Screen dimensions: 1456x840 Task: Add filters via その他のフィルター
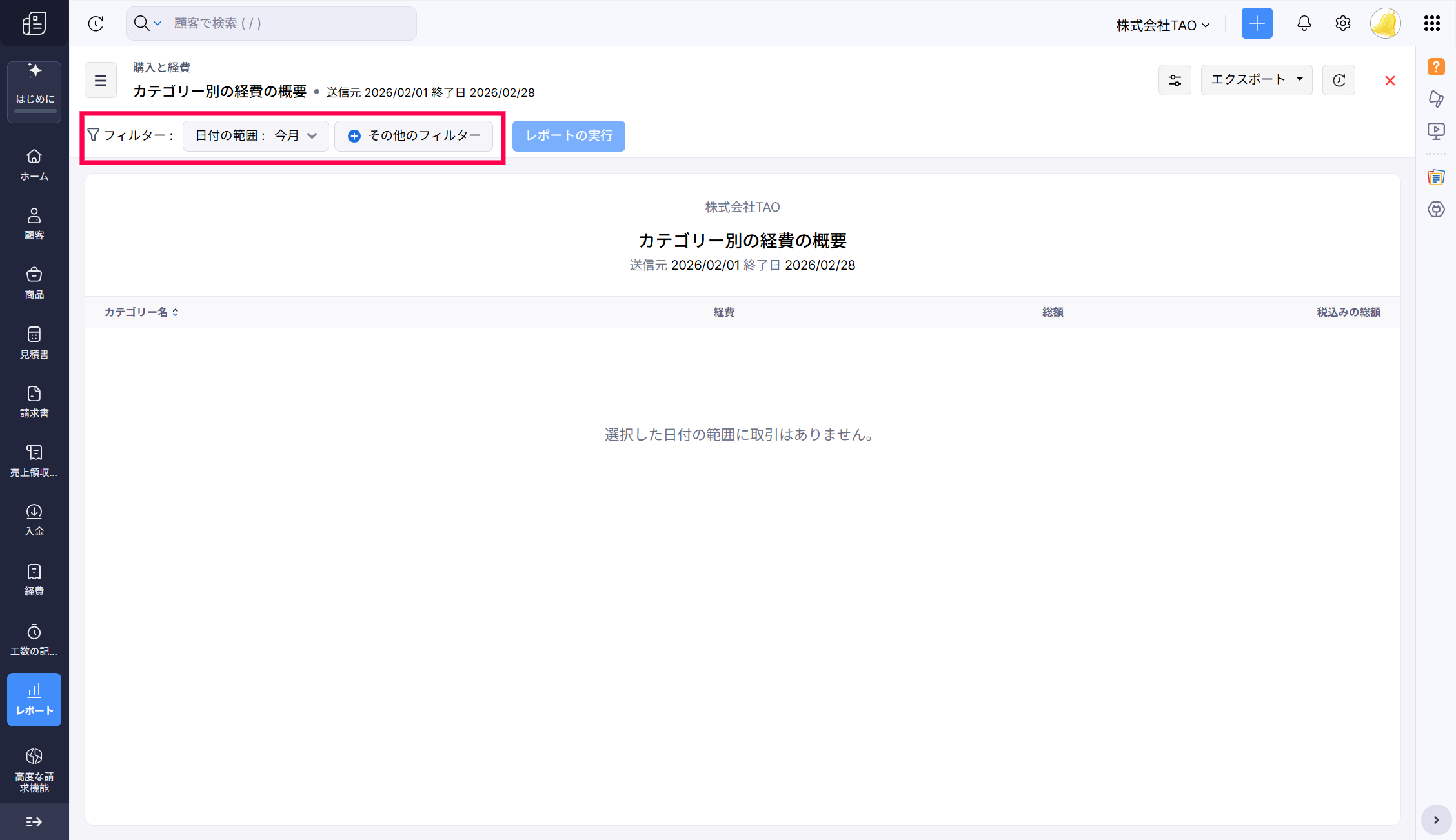tap(414, 135)
